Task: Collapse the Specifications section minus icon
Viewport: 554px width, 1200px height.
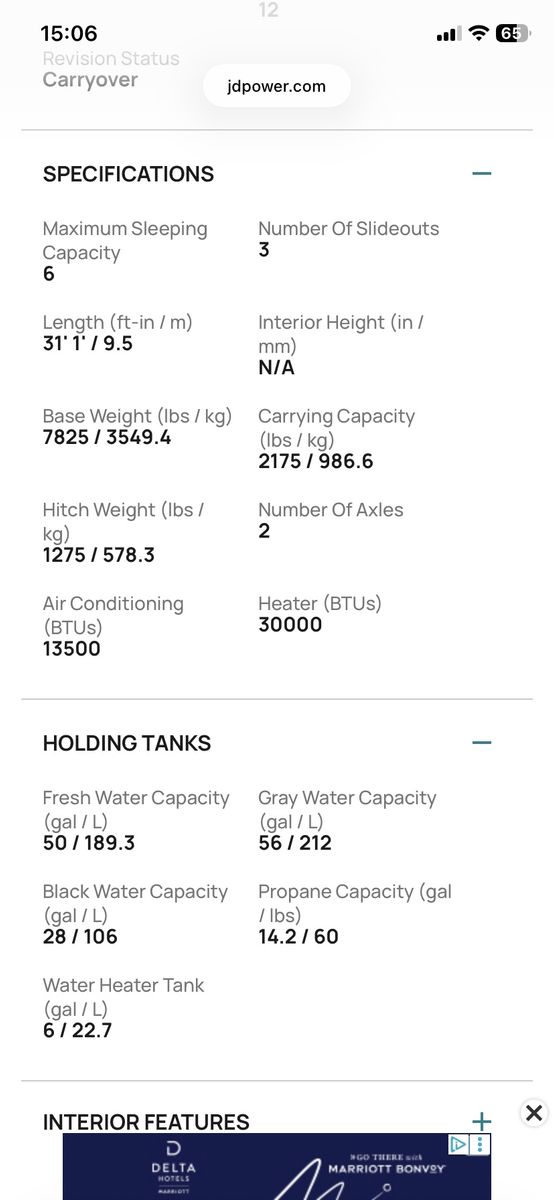Action: pos(482,173)
